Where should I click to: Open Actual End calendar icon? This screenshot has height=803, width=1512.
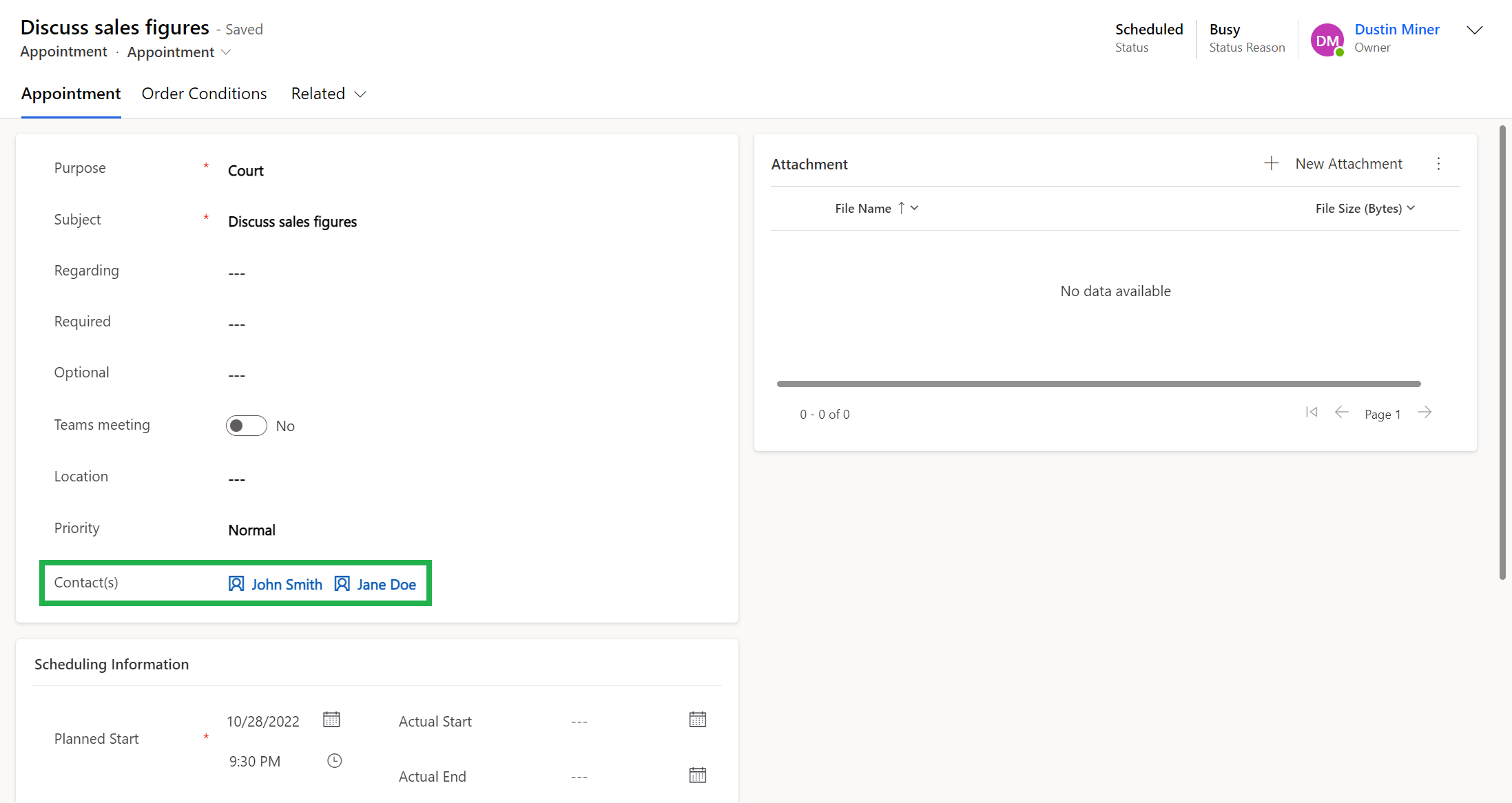(697, 775)
